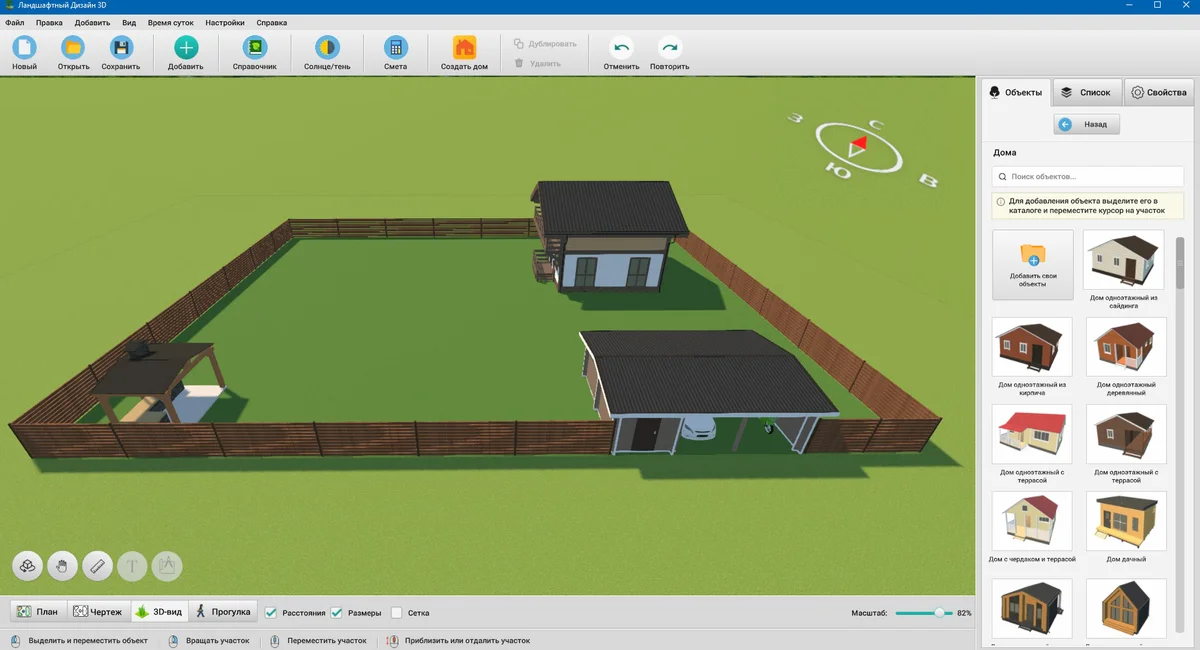Click the object catalog vertical scrollbar
The image size is (1200, 650).
click(1180, 264)
